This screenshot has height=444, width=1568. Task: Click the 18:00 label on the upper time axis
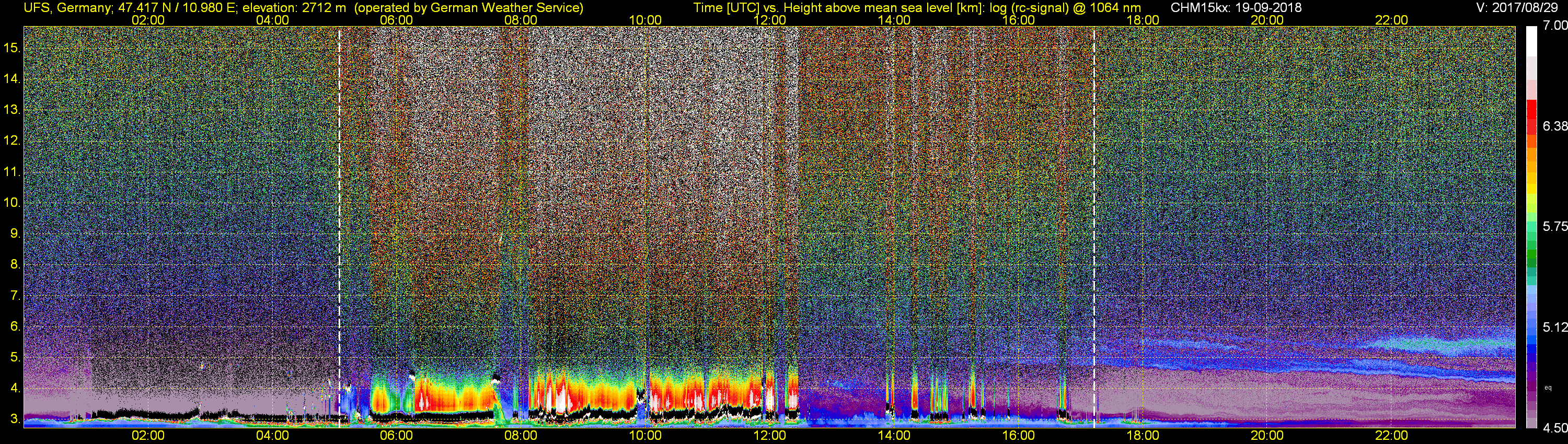point(1143,20)
